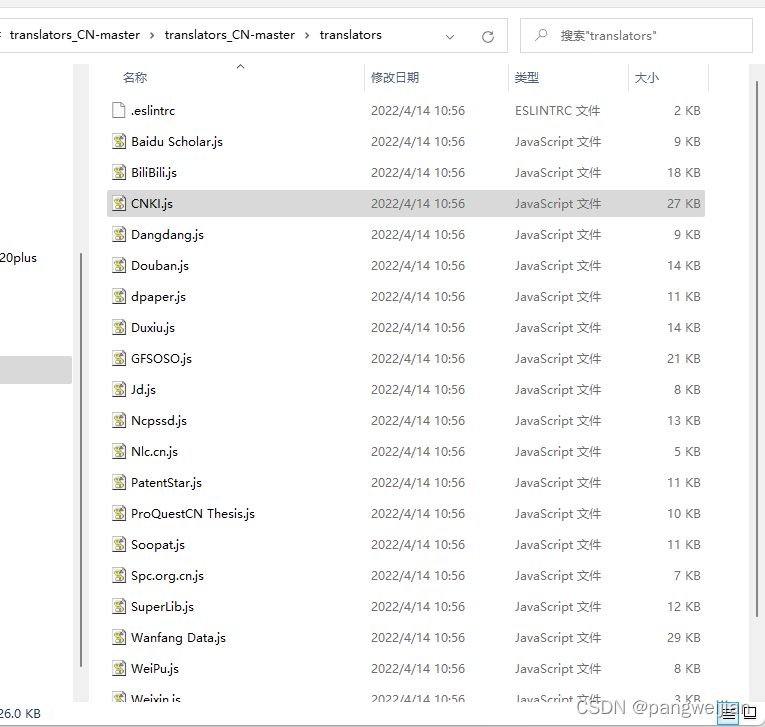The image size is (765, 727).
Task: Select the 20plus navigation pane item
Action: (19, 258)
